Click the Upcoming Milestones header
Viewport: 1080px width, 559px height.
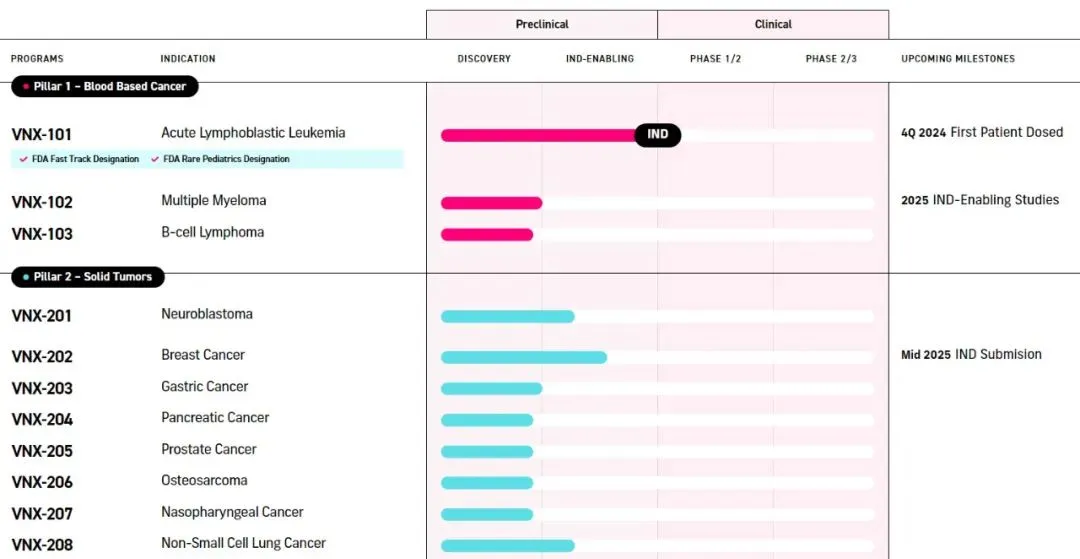tap(957, 59)
